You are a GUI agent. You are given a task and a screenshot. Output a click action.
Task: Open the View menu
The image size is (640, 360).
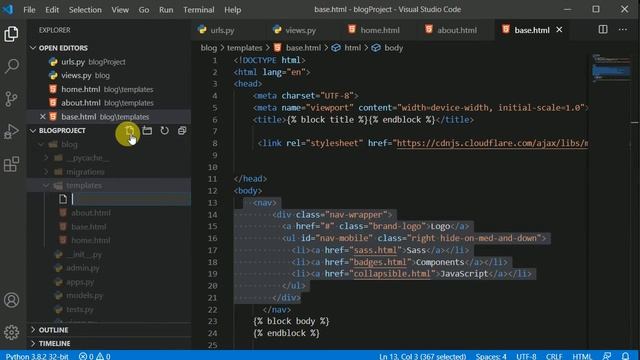pyautogui.click(x=120, y=9)
